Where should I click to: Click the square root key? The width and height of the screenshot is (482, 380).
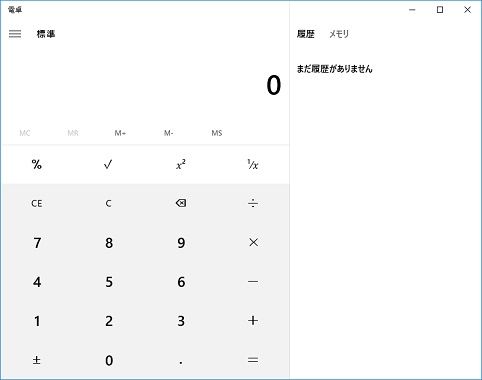[108, 165]
